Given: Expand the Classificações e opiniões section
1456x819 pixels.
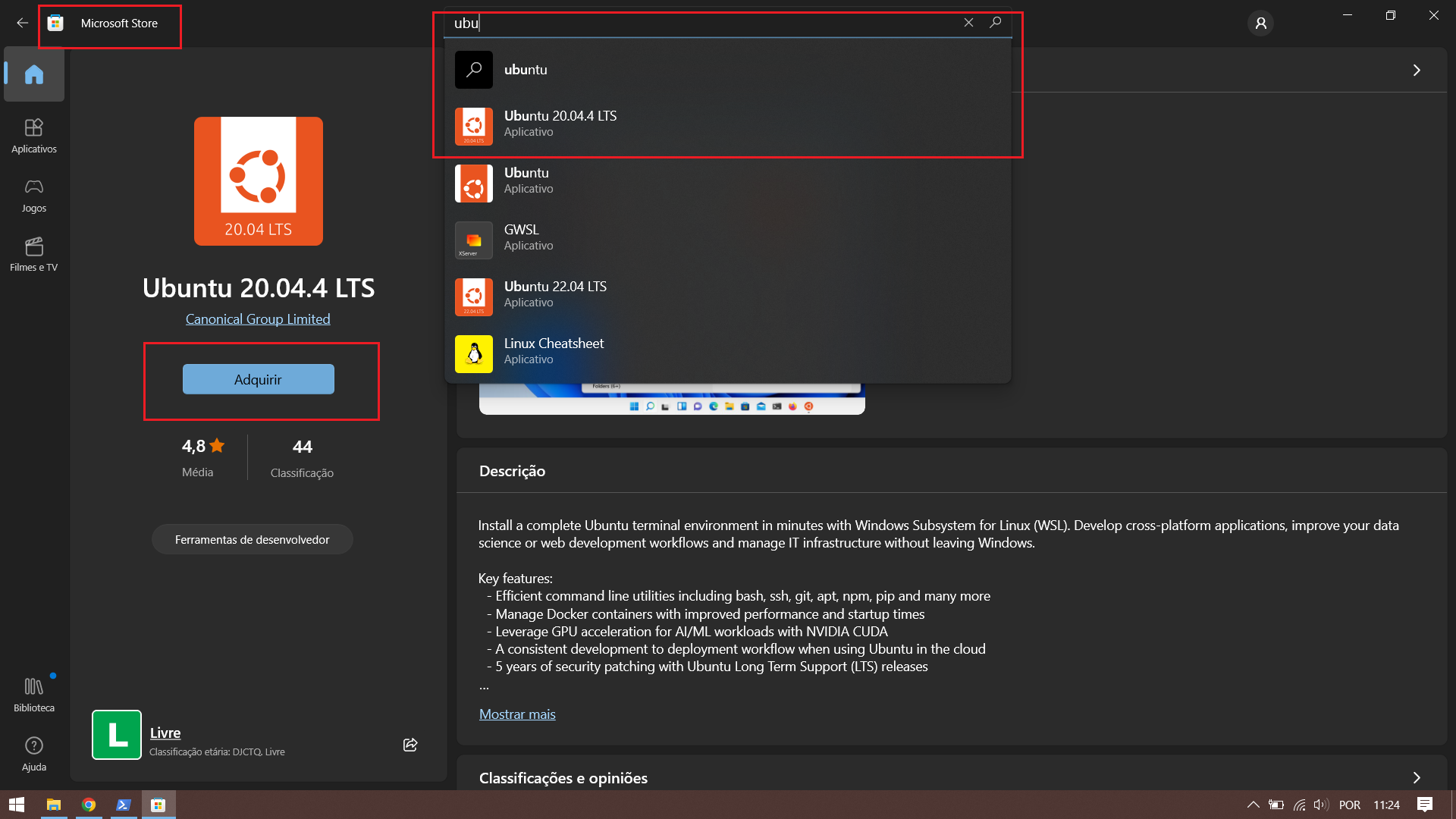Looking at the screenshot, I should pyautogui.click(x=1417, y=778).
